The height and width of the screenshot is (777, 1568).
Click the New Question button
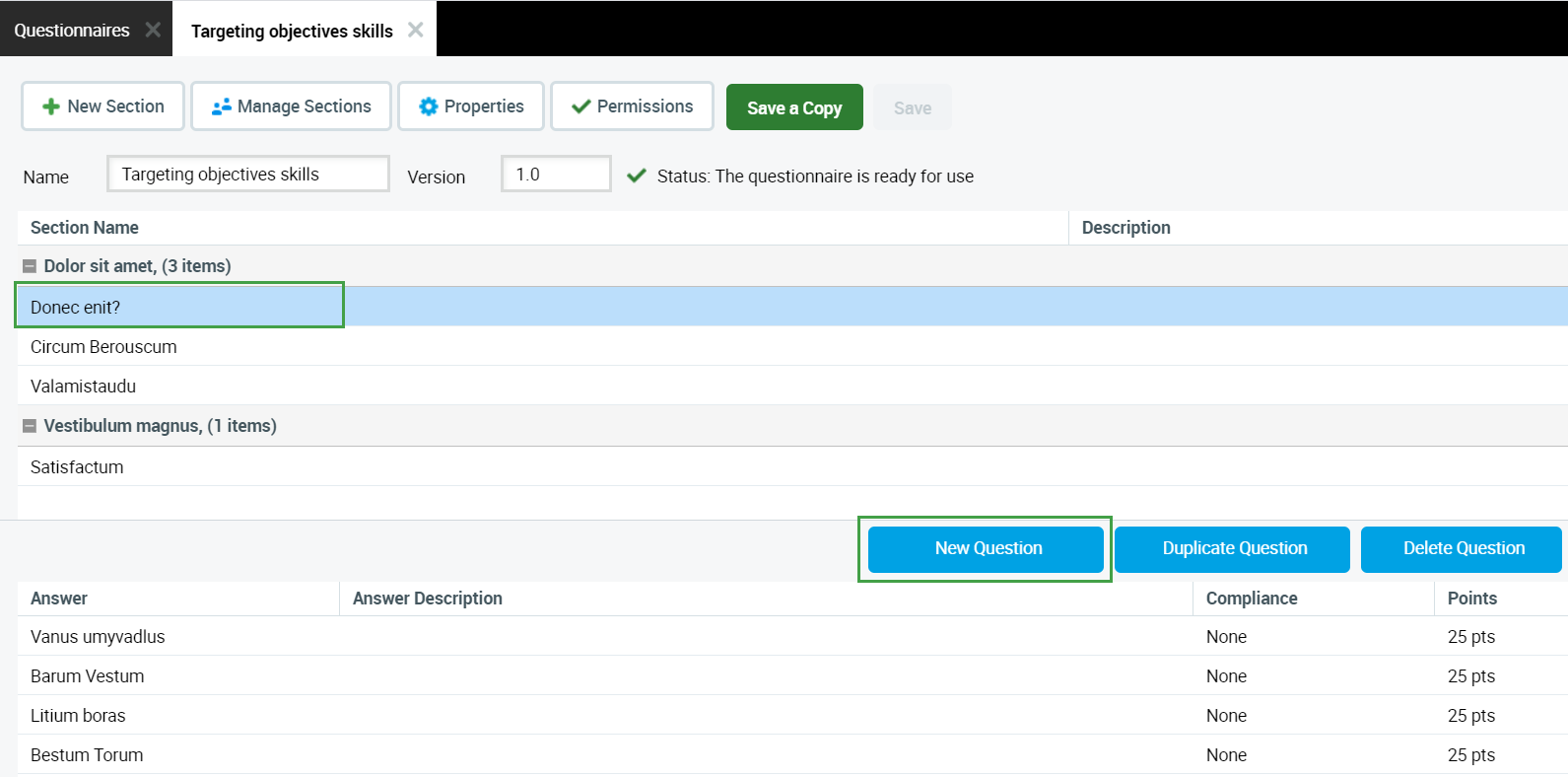(986, 549)
